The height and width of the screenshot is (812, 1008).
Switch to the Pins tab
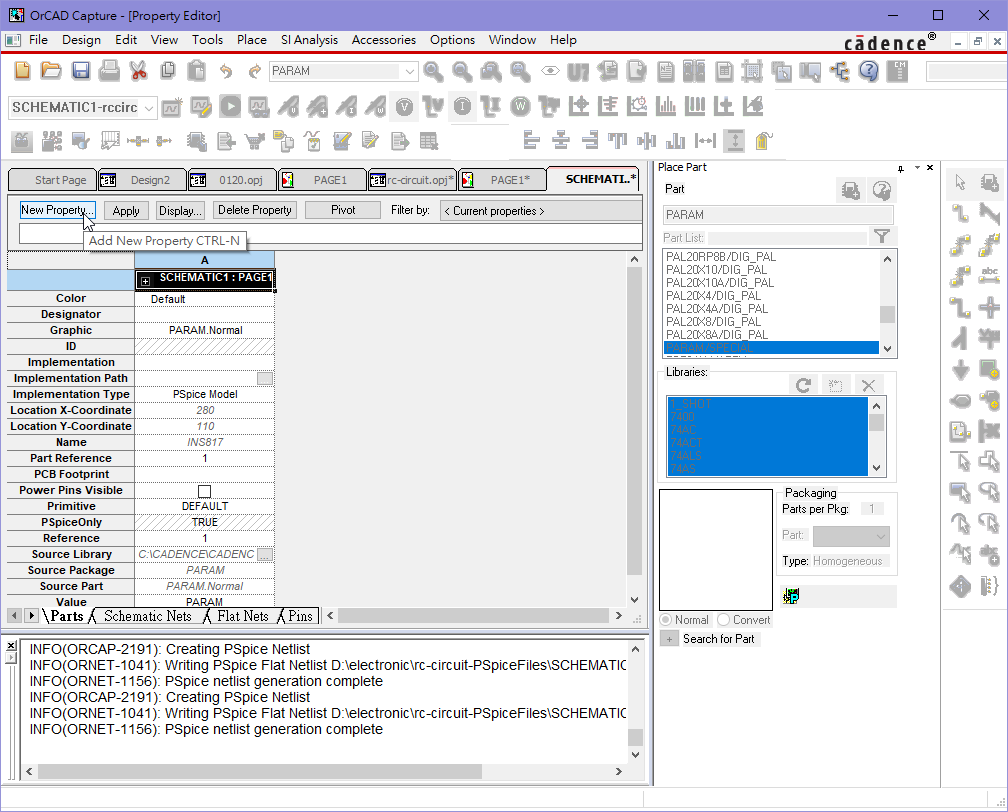(x=300, y=617)
